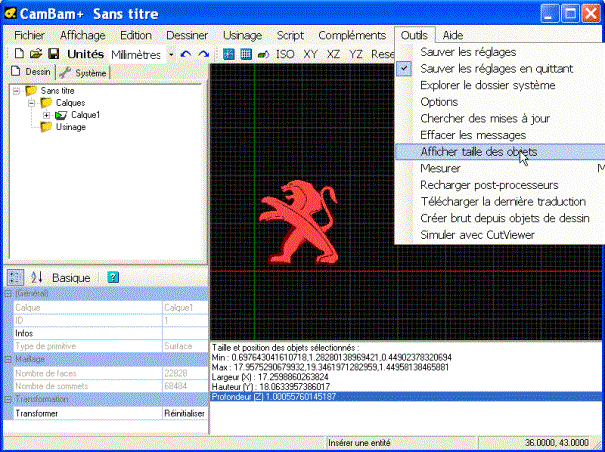The height and width of the screenshot is (452, 605).
Task: Click the Open file folder icon
Action: (x=35, y=54)
